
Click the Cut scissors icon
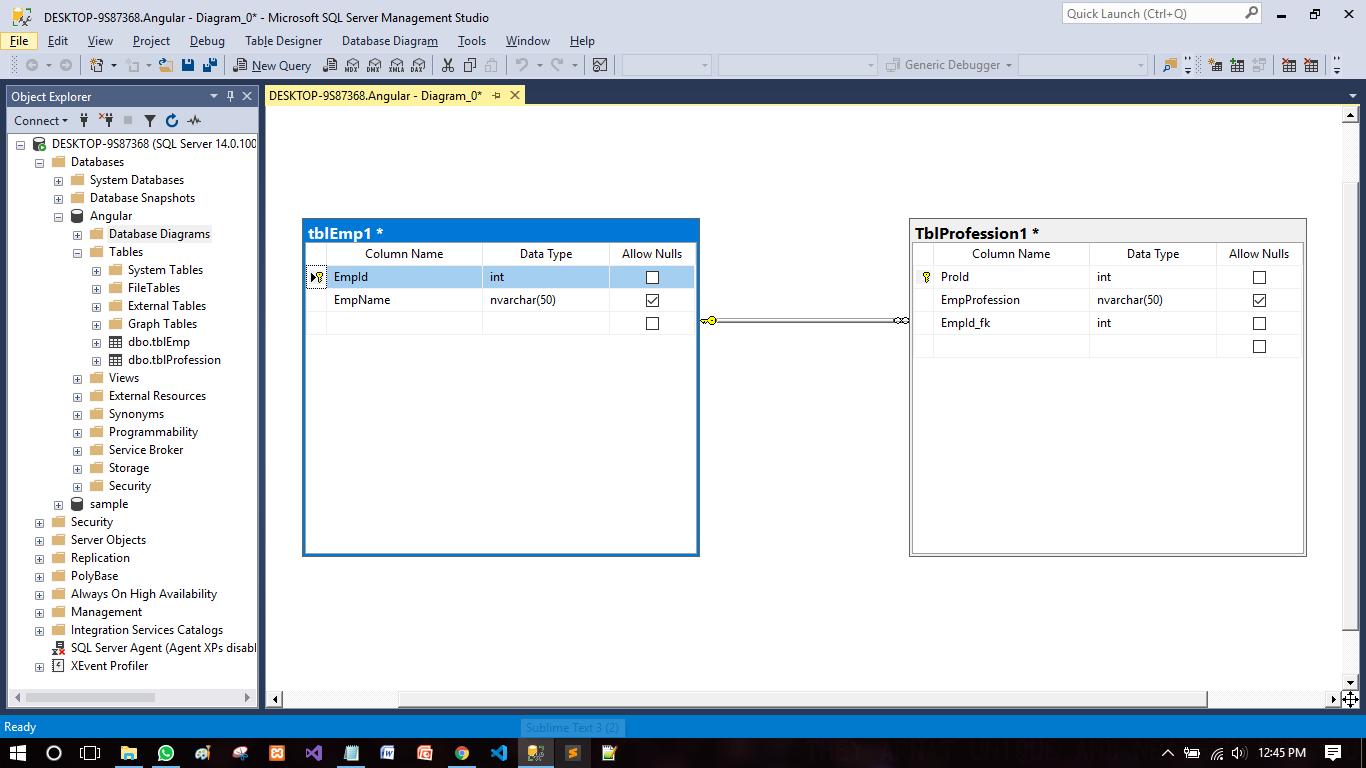point(447,65)
